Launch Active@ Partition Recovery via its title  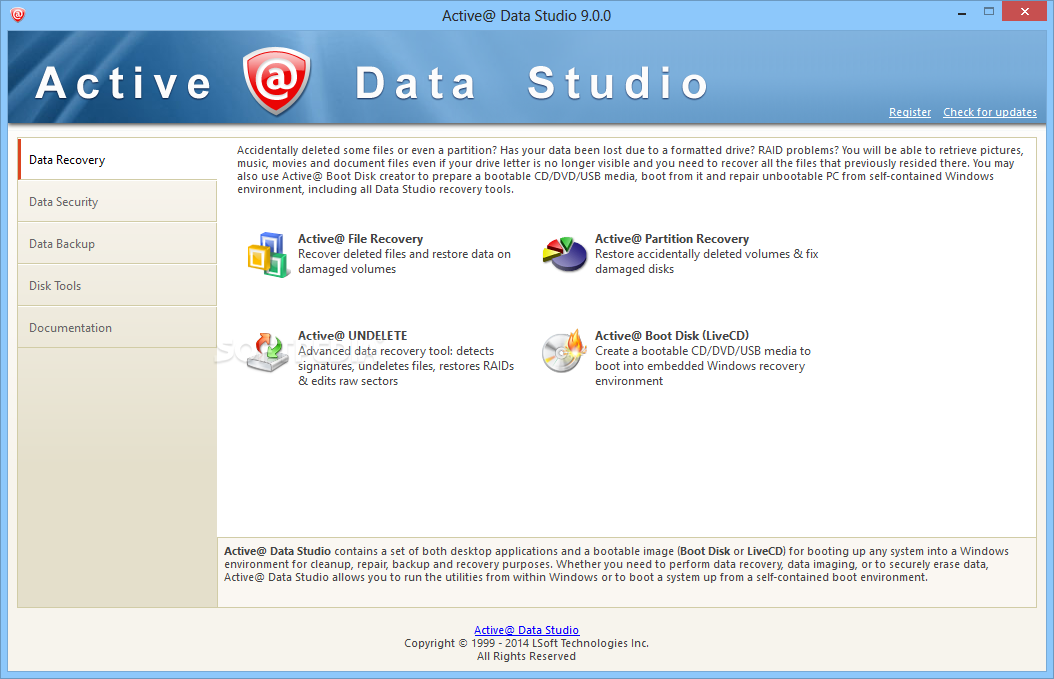pos(671,239)
